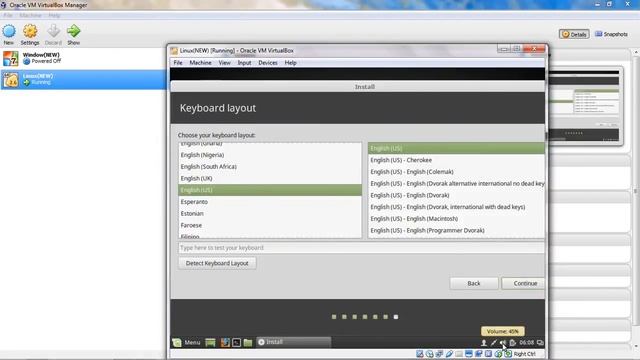The image size is (640, 360).
Task: Click Linux(NEW) preview thumbnail in Manager
Action: 584,106
